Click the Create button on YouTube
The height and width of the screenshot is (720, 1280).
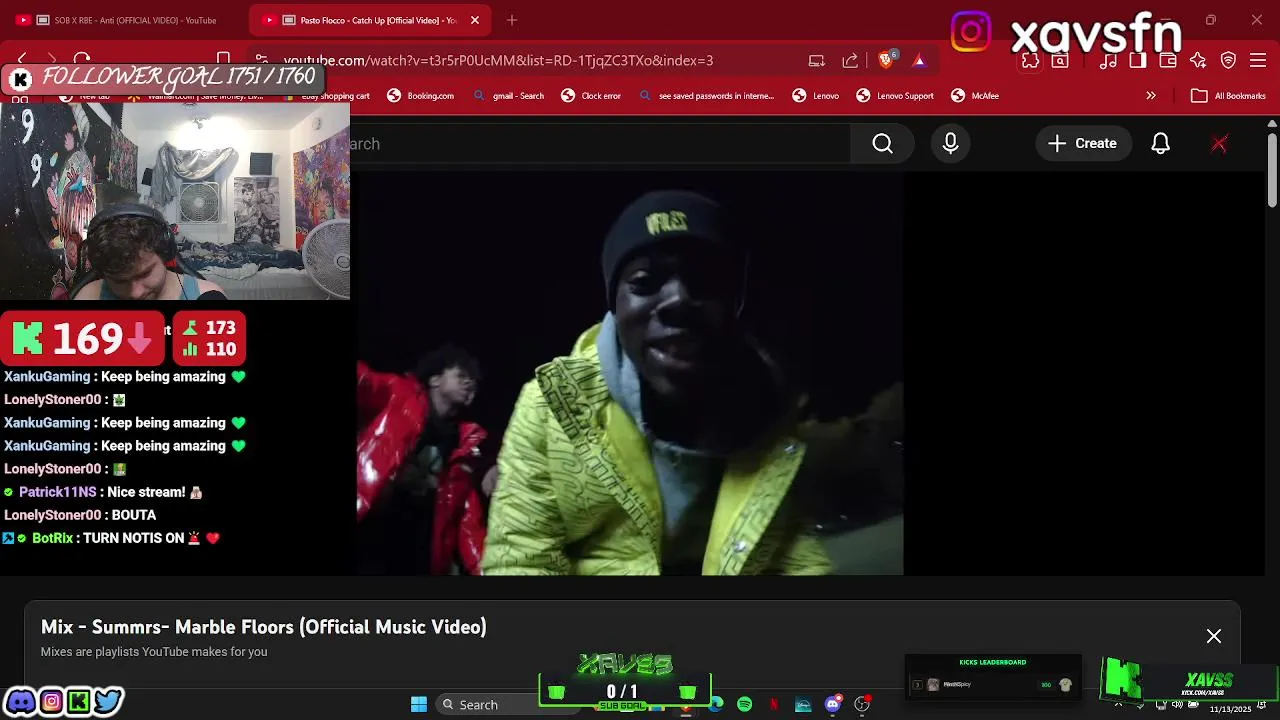pos(1083,144)
